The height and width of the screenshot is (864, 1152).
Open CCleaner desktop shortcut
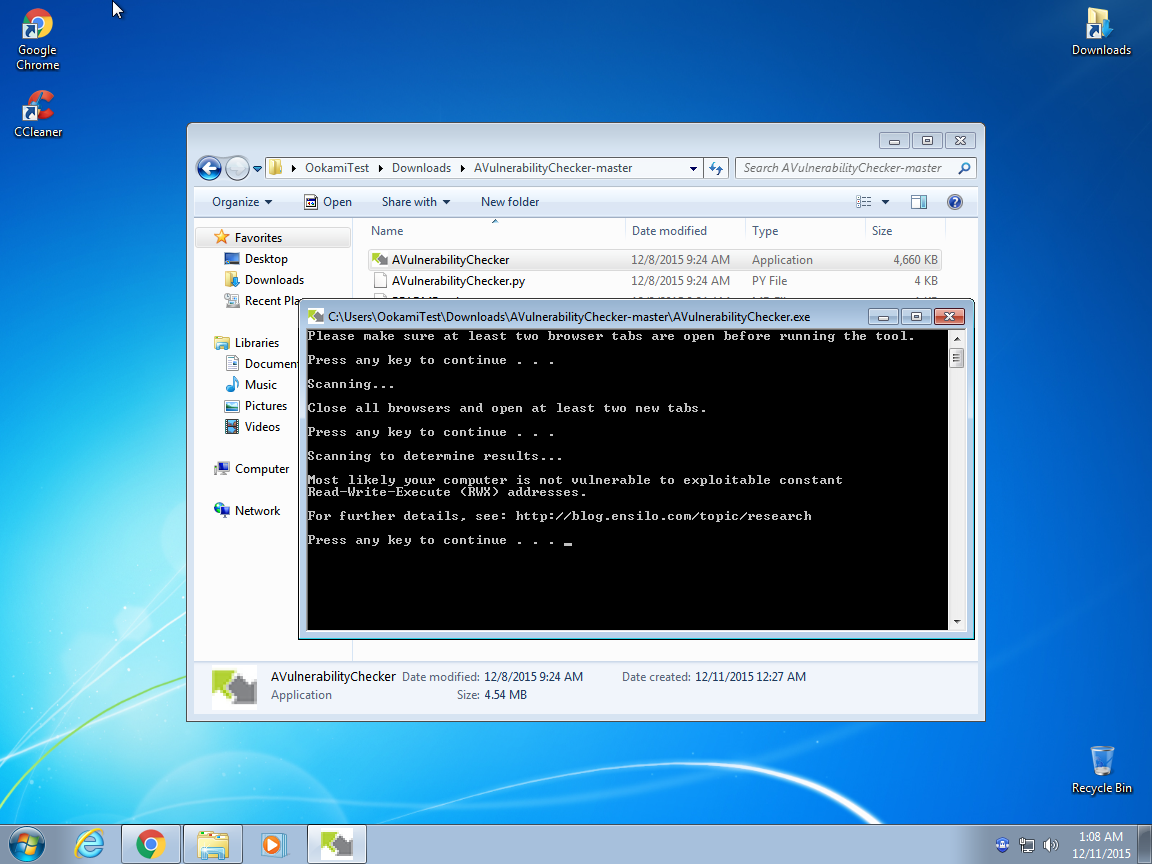point(37,114)
